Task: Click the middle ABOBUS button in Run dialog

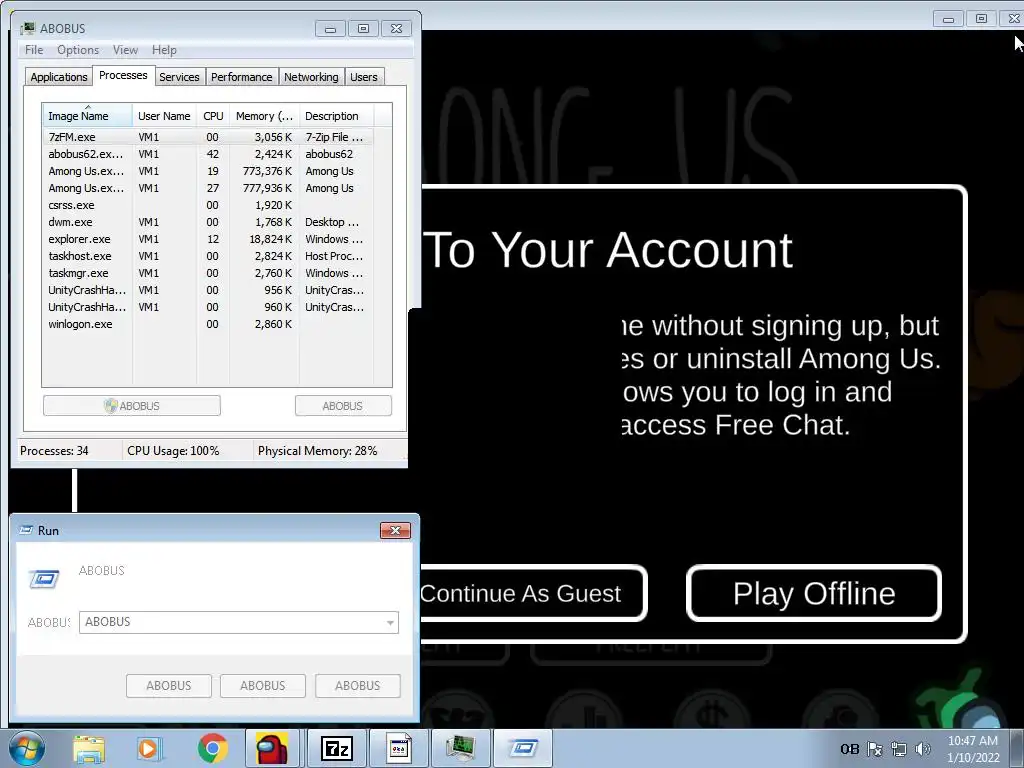Action: coord(263,686)
